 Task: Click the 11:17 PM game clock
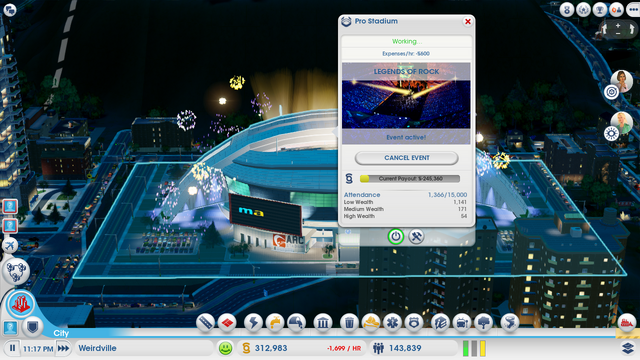coord(38,349)
